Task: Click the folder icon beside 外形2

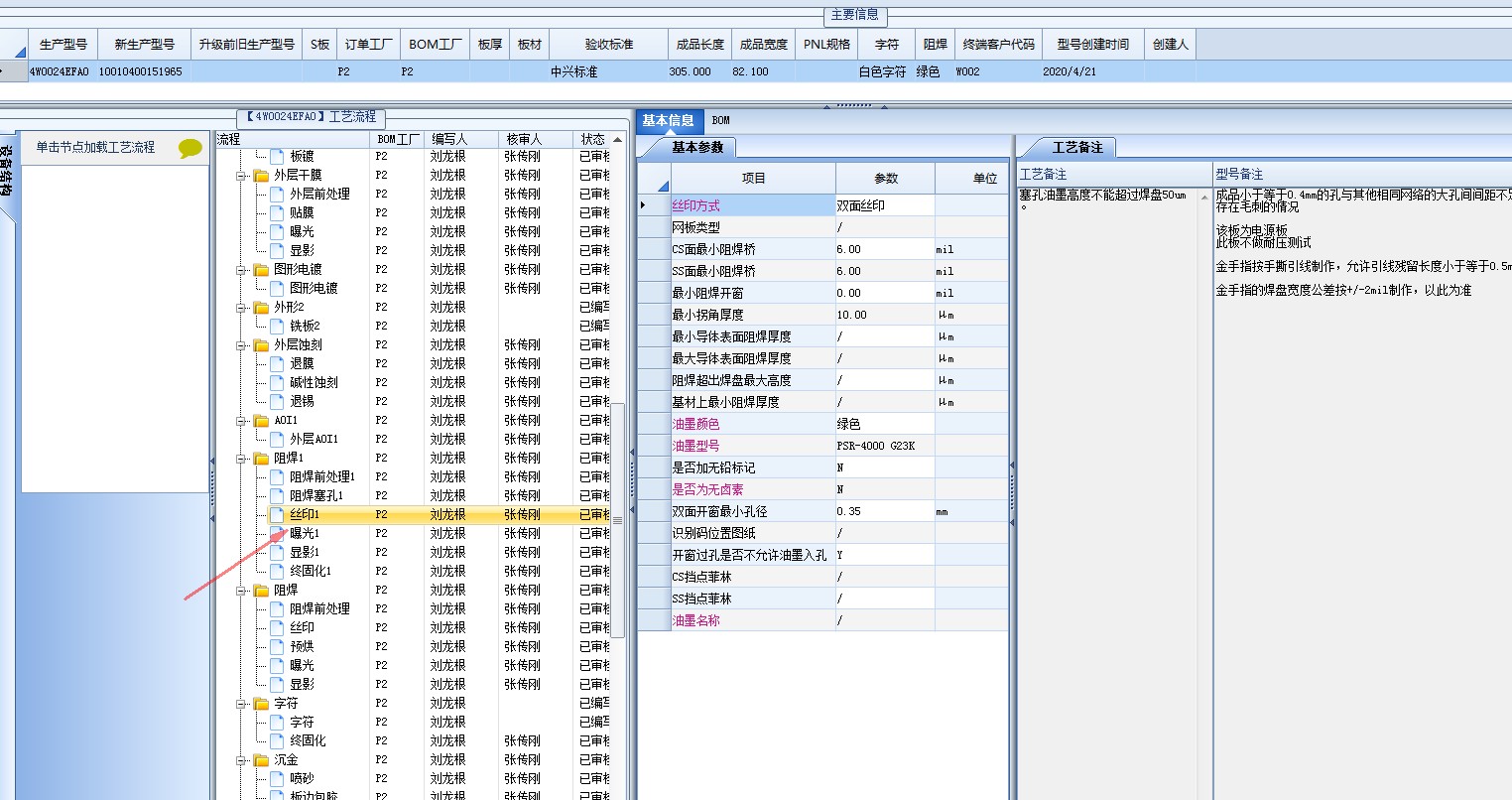Action: (262, 307)
